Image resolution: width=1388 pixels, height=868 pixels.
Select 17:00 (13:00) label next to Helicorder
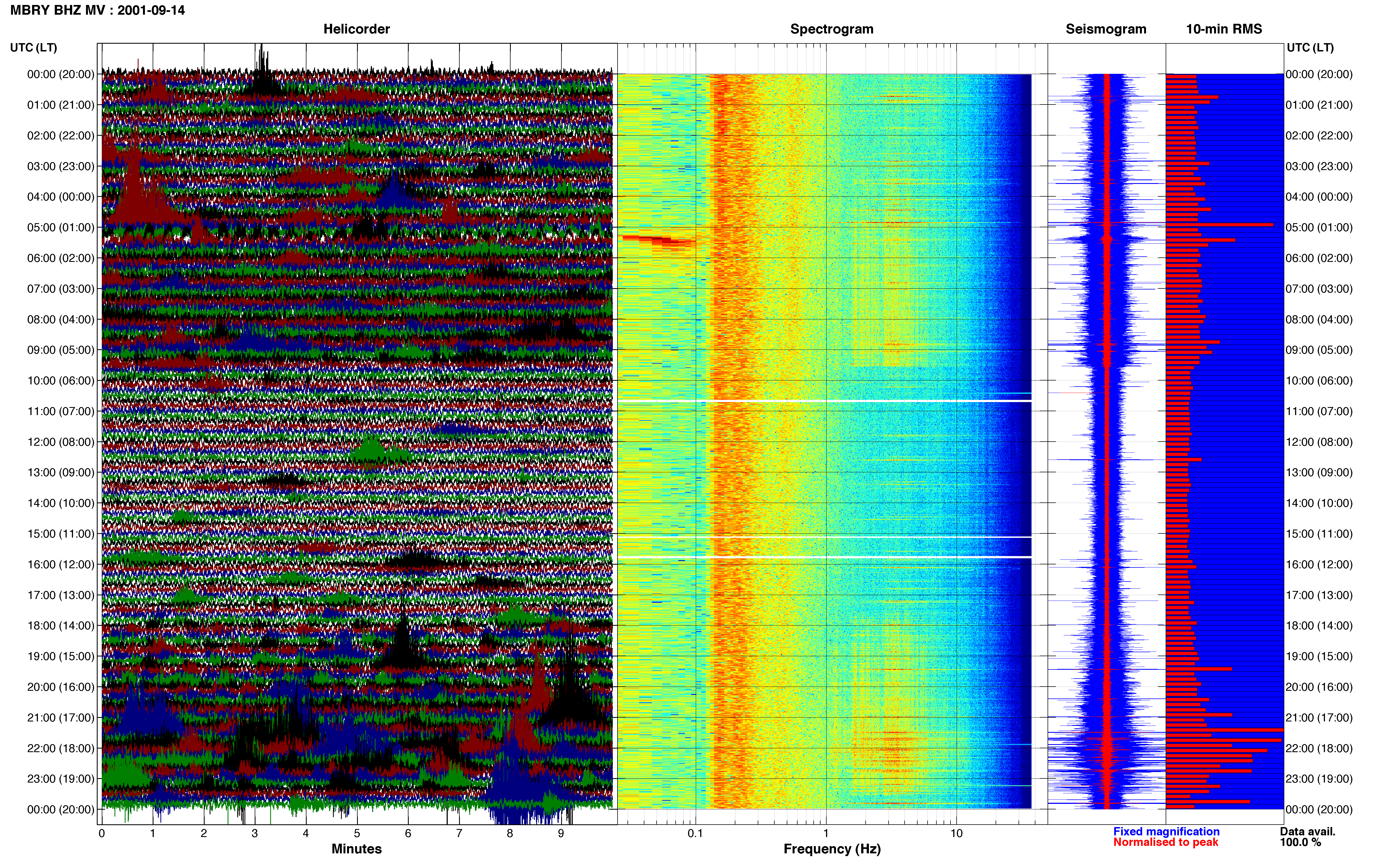61,595
